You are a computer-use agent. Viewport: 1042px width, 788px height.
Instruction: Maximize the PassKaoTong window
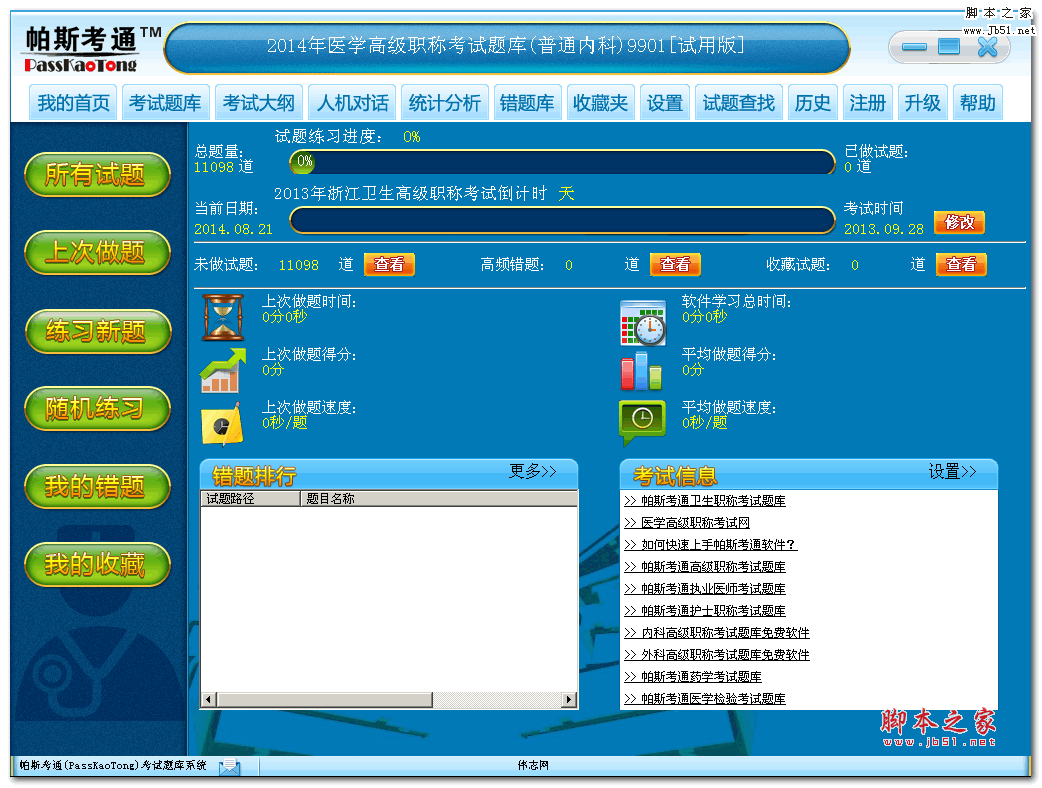point(948,47)
